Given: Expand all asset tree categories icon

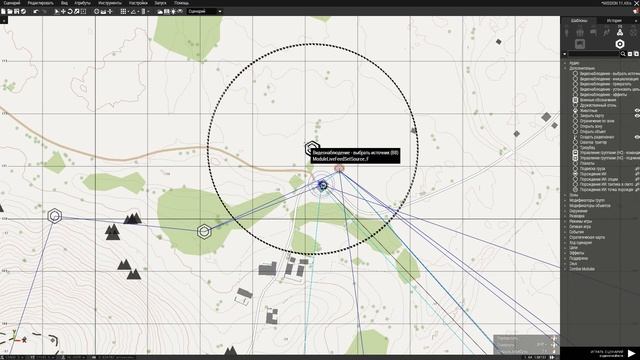Looking at the screenshot, I should click(636, 53).
